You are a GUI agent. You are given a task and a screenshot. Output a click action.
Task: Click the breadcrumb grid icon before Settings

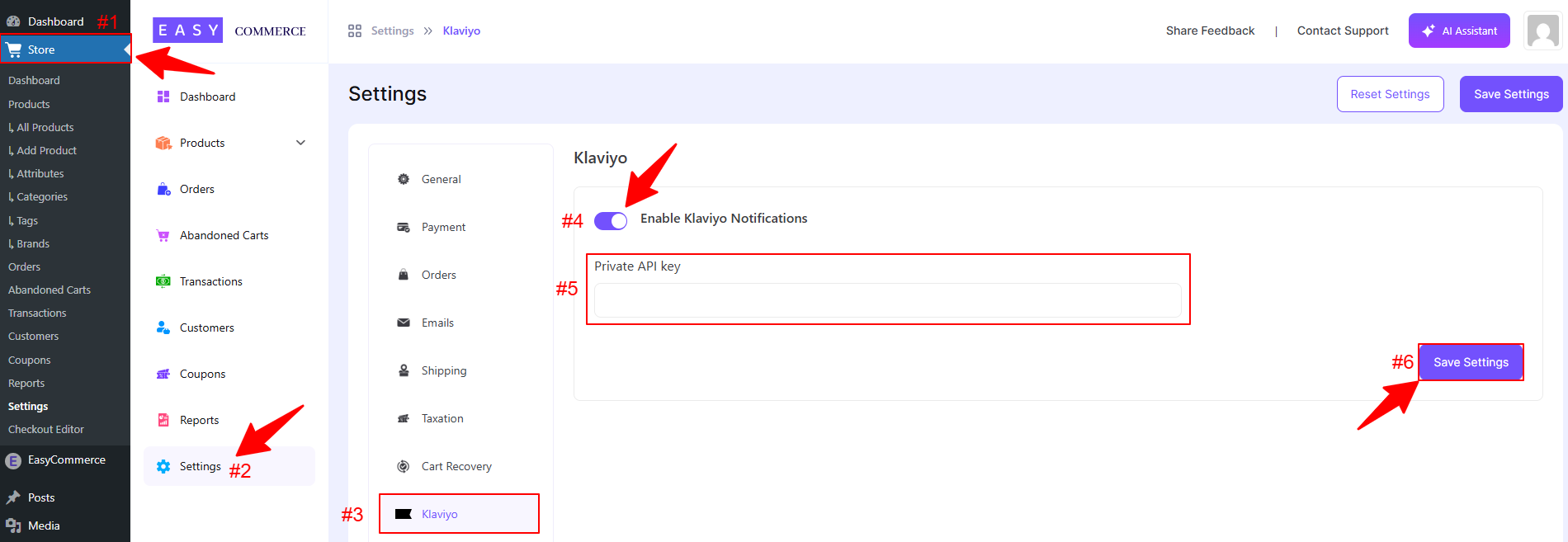(355, 31)
